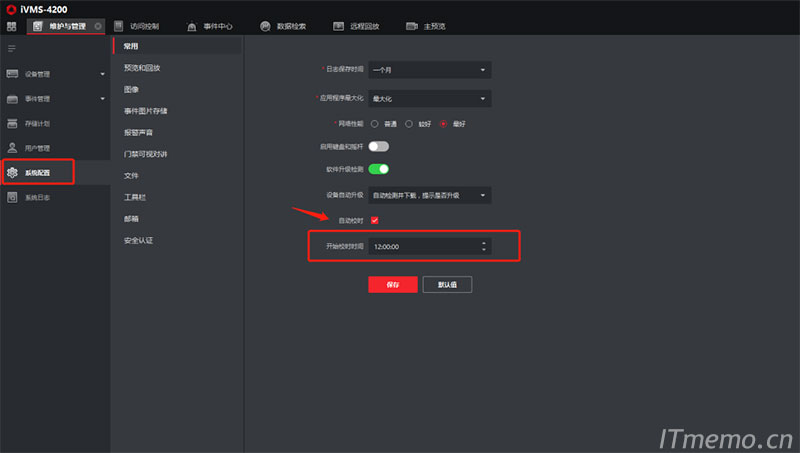
Task: Collapse the sidebar with the hamburger icon
Action: tap(12, 48)
